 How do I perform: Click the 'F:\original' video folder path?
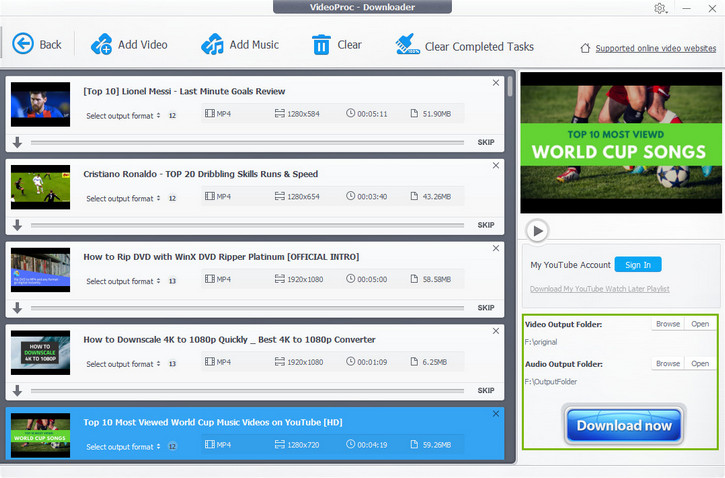click(x=541, y=342)
